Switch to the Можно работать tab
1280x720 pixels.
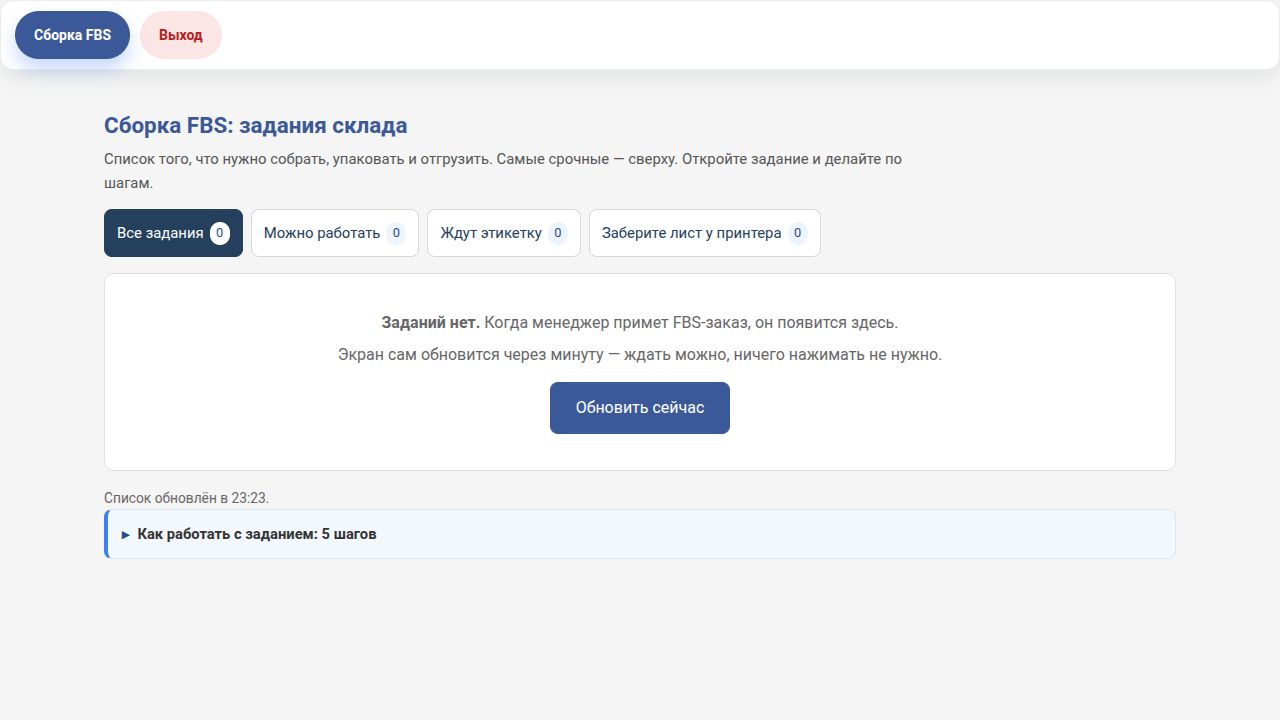pyautogui.click(x=335, y=233)
